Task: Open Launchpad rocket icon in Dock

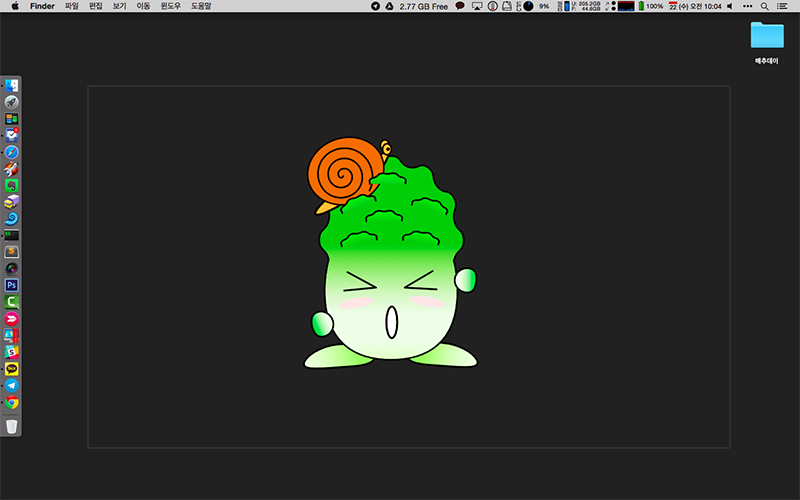Action: point(11,102)
